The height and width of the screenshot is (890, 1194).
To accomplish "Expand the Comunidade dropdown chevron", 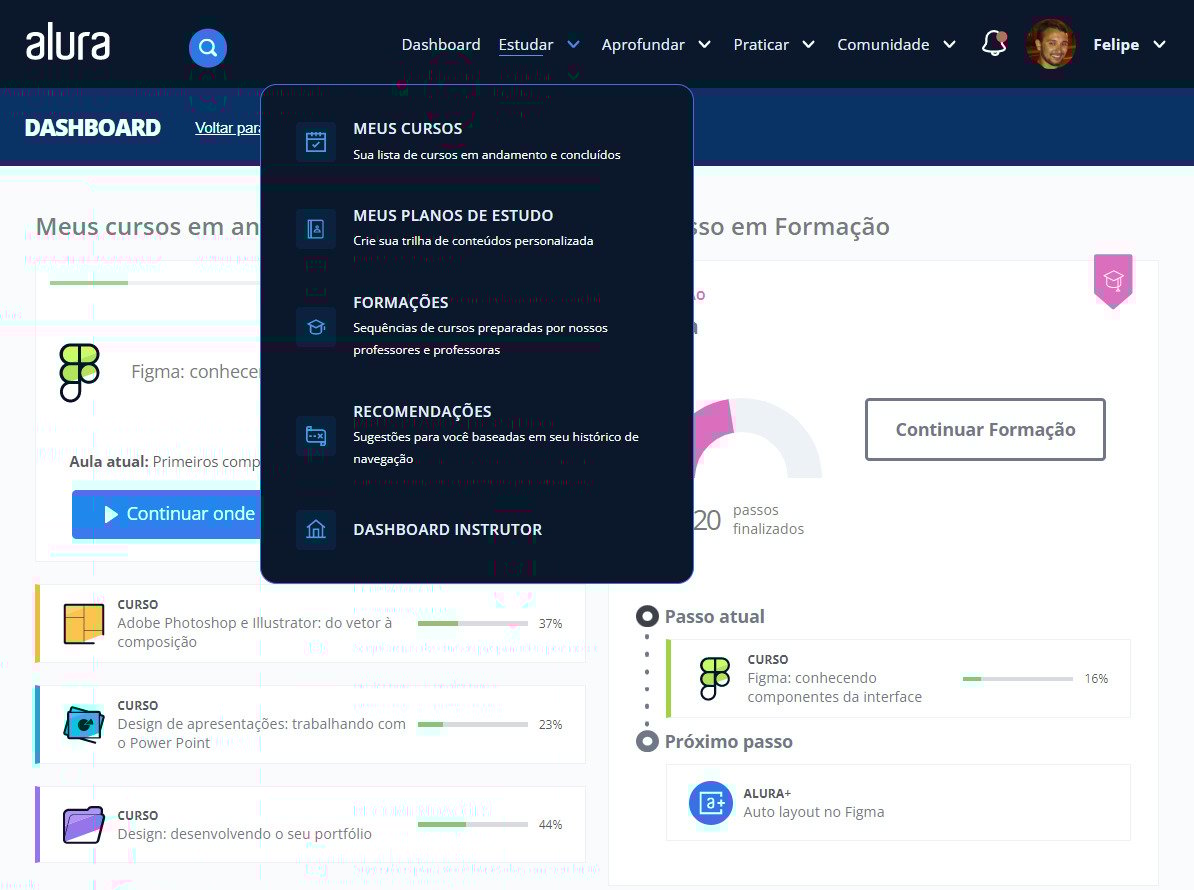I will (x=949, y=45).
